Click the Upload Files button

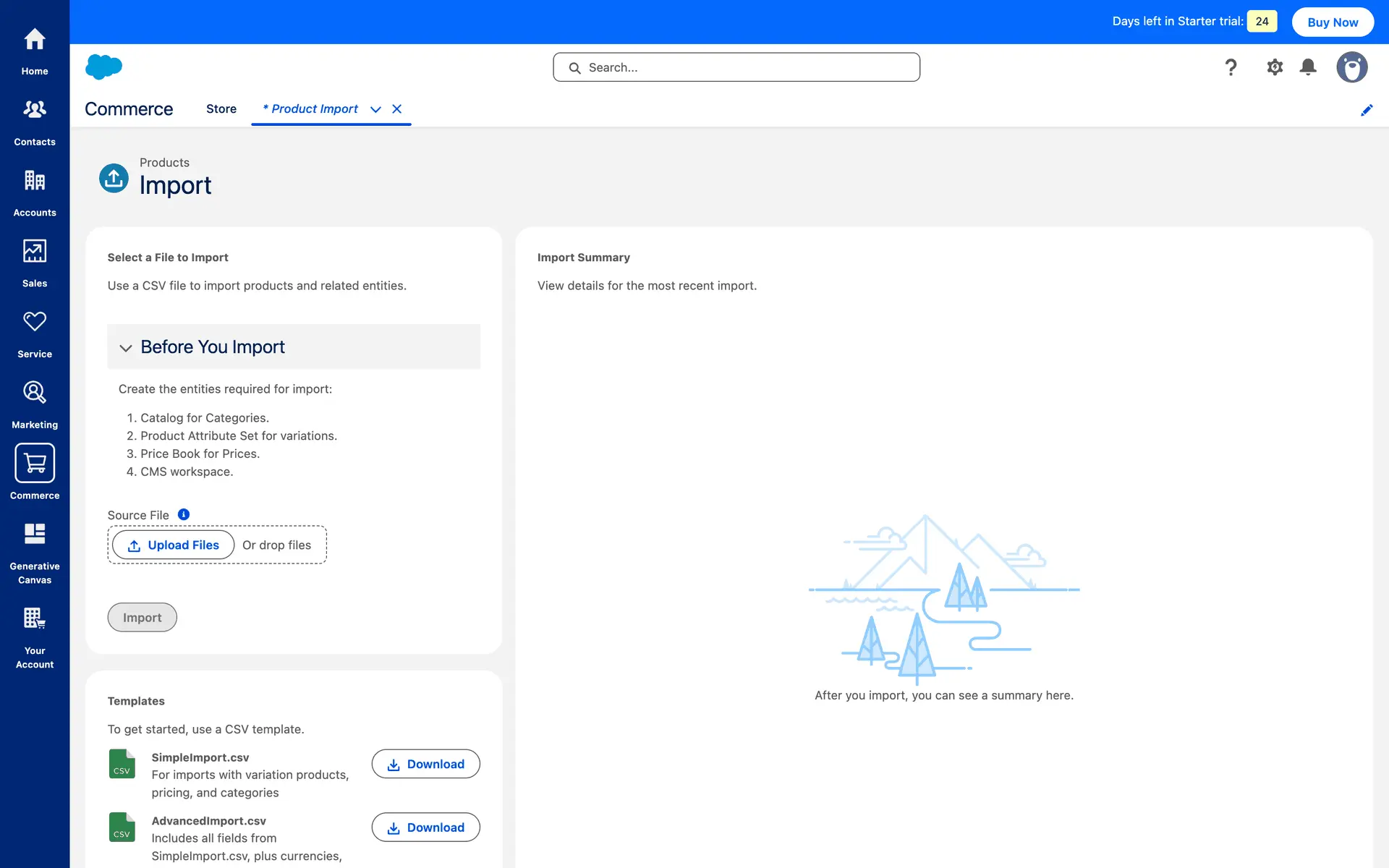click(x=173, y=545)
